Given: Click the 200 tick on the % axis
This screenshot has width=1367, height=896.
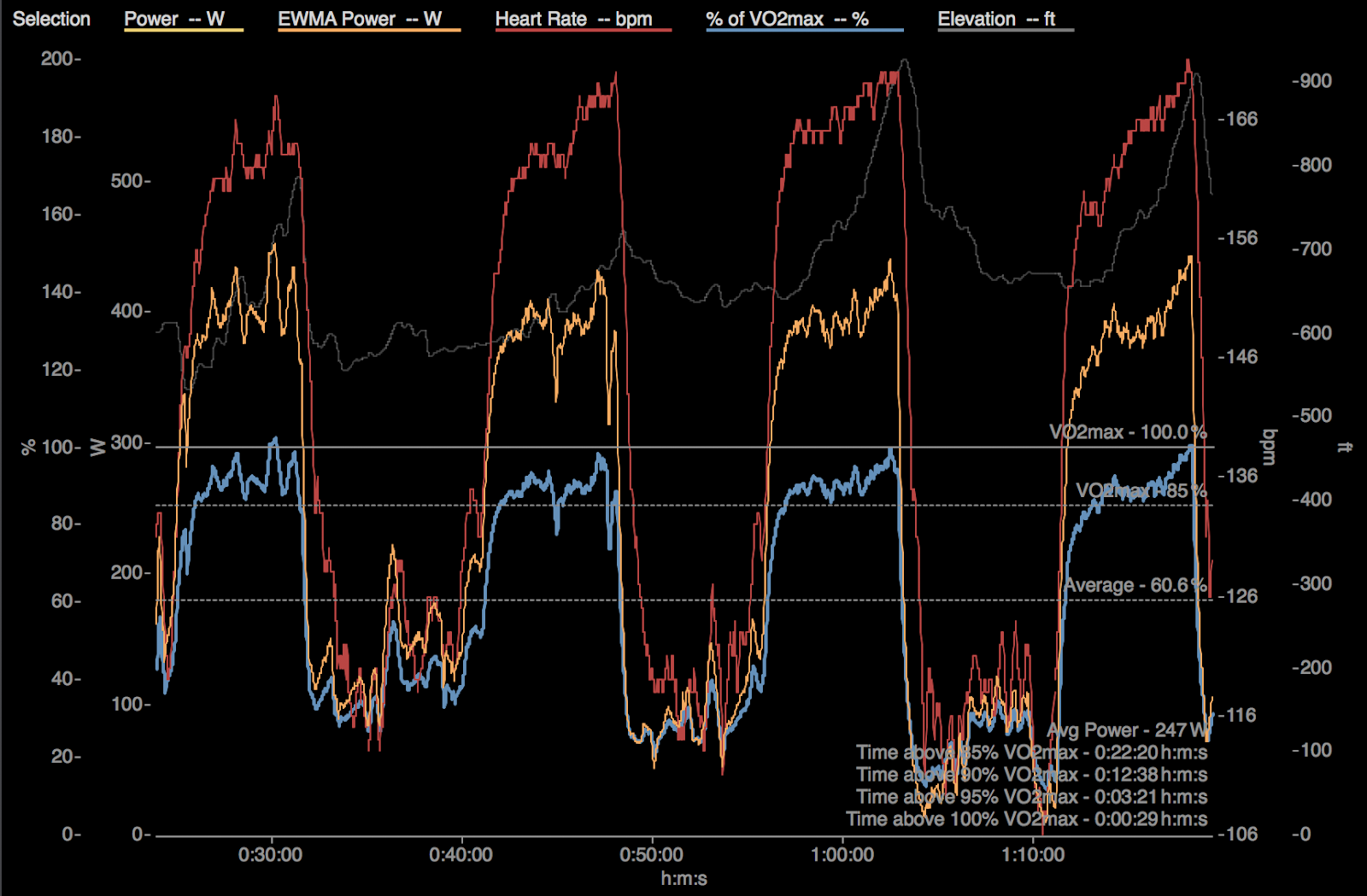Looking at the screenshot, I should pyautogui.click(x=59, y=59).
